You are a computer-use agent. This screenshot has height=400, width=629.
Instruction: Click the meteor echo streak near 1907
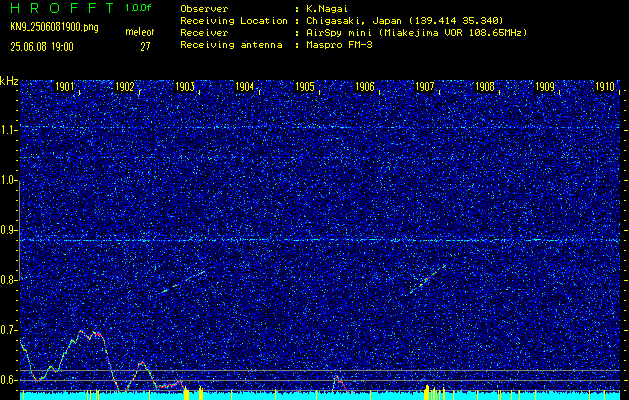[x=428, y=278]
